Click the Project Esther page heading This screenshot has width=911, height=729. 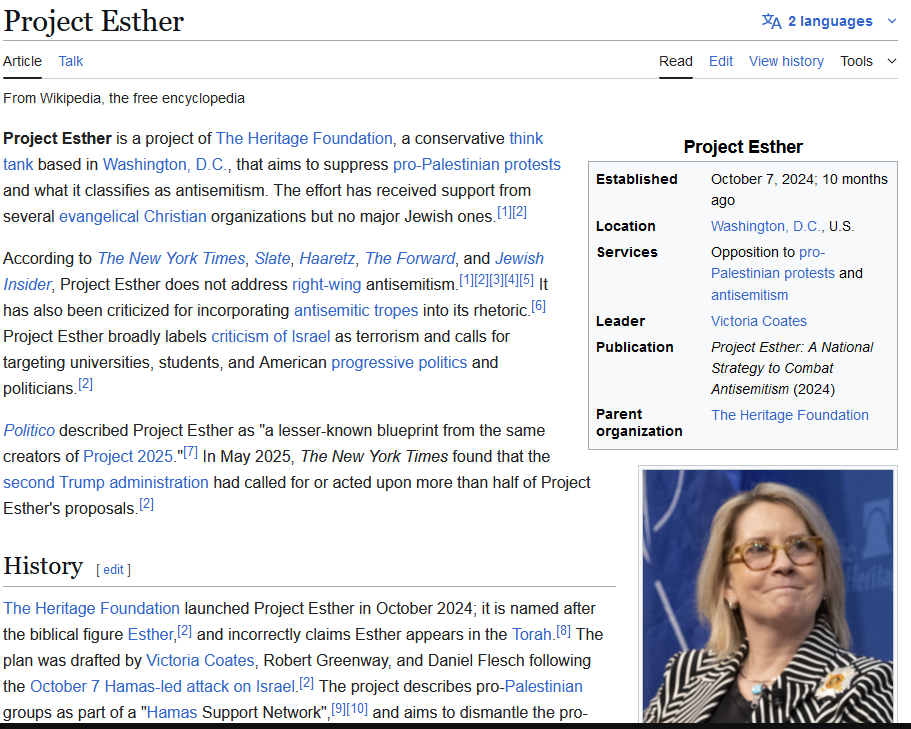[x=94, y=21]
